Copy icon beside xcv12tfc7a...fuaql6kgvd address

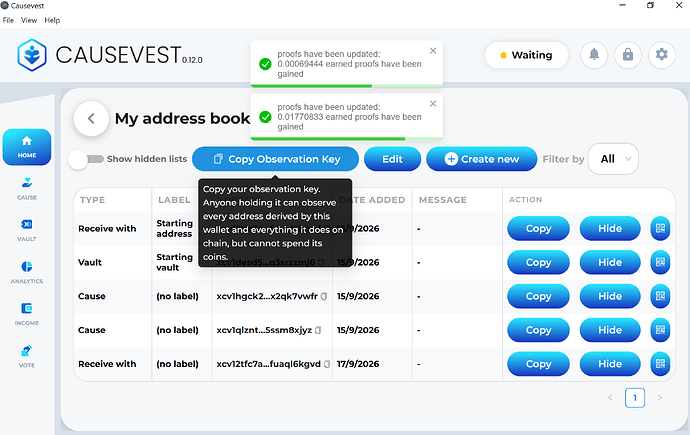coord(327,364)
